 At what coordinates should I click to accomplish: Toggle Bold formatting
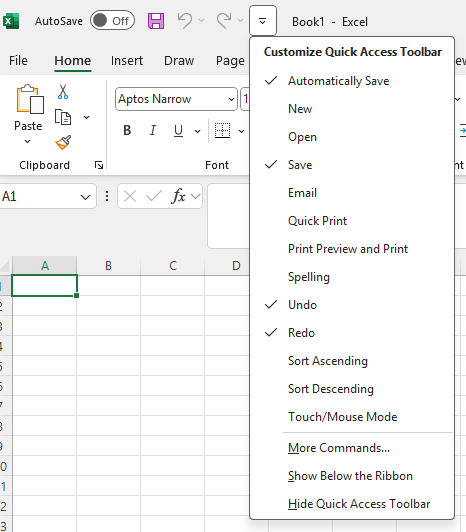[127, 130]
